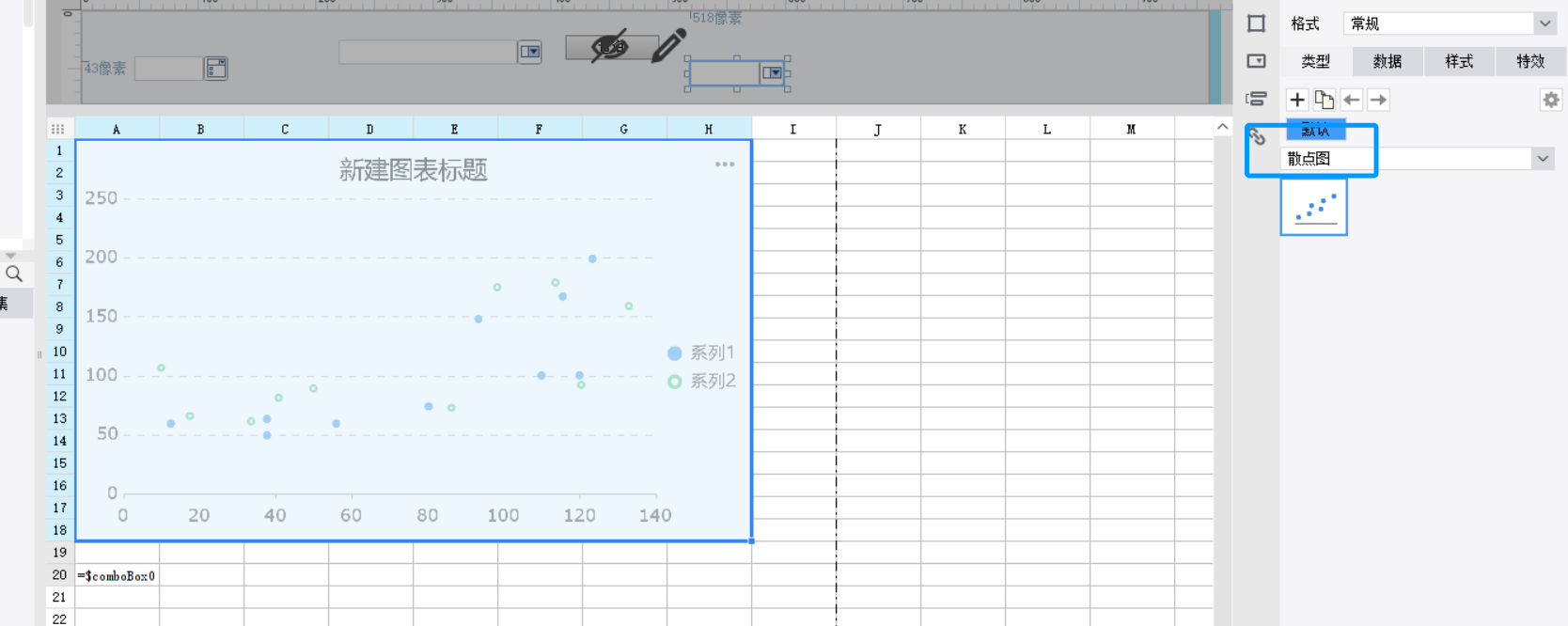Click the chart's three-dot more button
Viewport: 1568px width, 626px height.
(724, 164)
